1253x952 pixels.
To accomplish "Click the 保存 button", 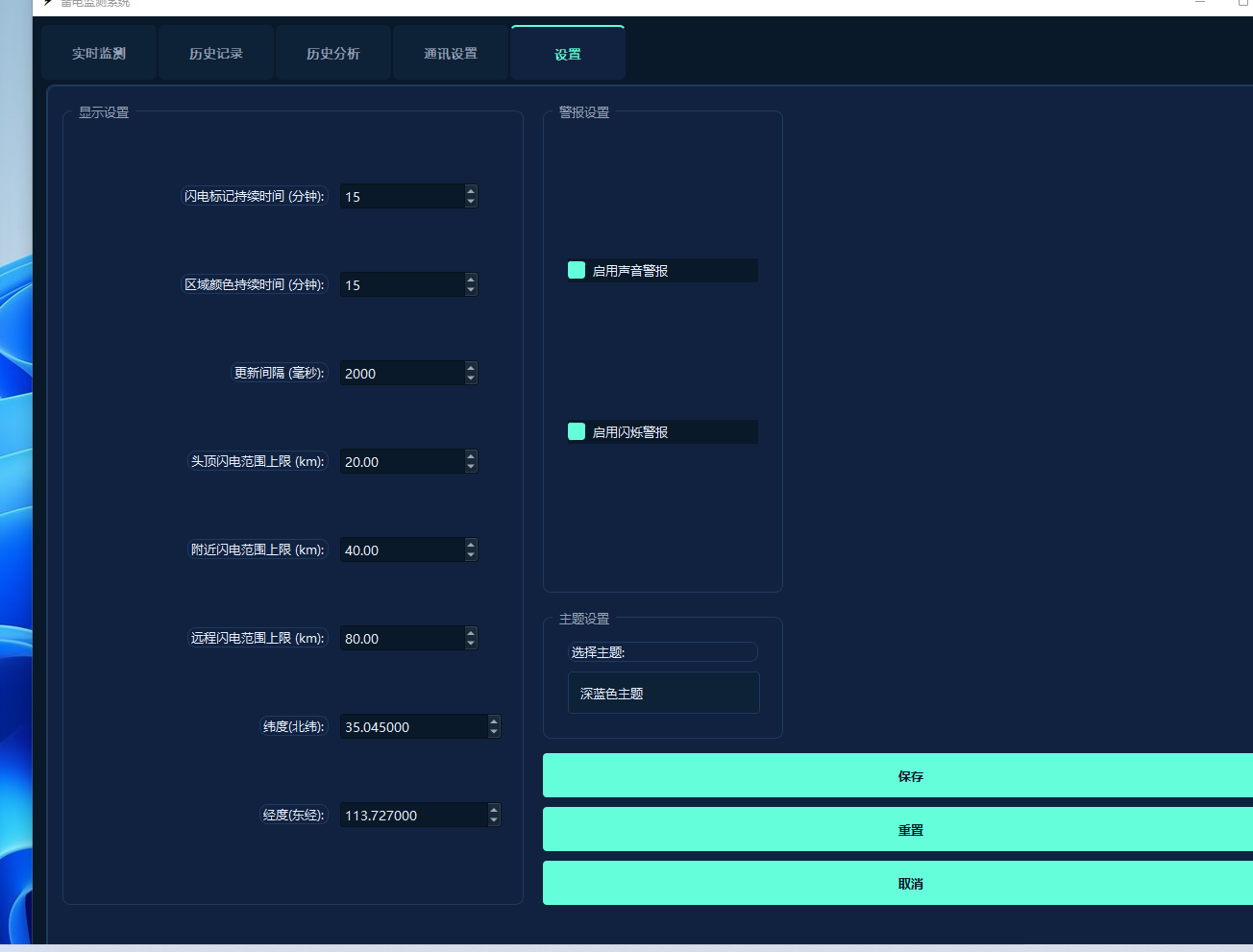I will (897, 775).
